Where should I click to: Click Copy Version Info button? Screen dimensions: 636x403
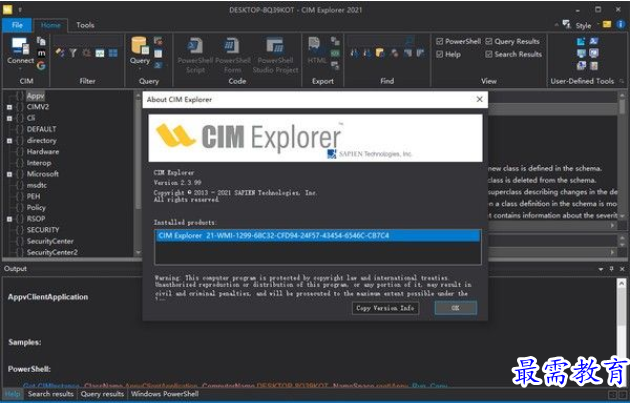pyautogui.click(x=385, y=308)
